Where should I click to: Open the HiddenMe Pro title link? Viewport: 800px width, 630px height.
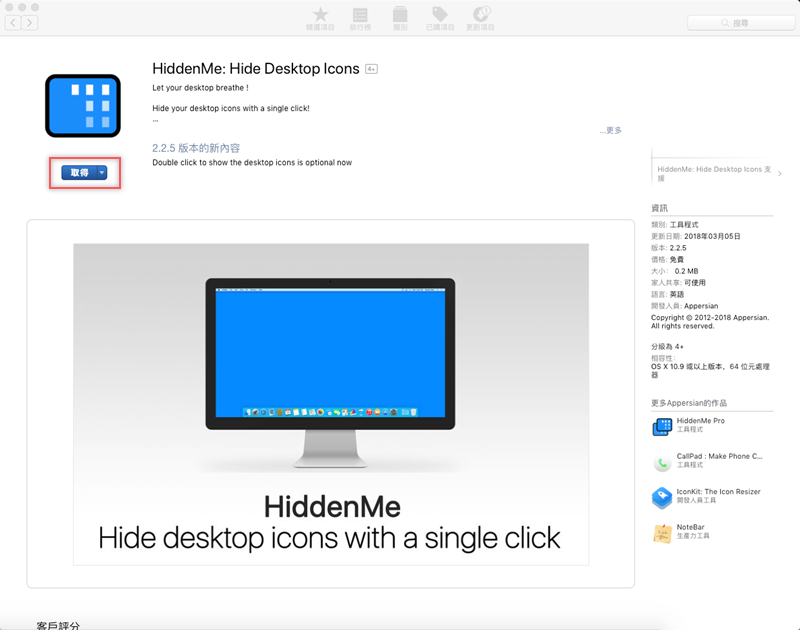coord(701,421)
